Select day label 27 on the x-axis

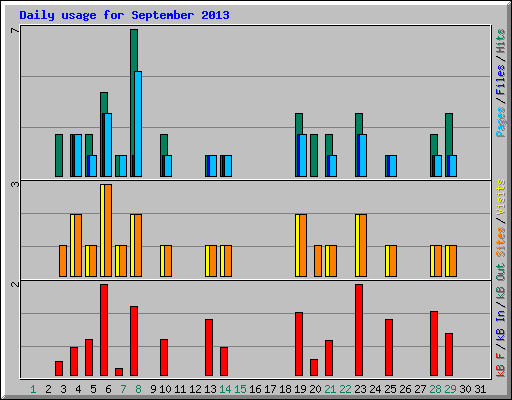tap(420, 389)
